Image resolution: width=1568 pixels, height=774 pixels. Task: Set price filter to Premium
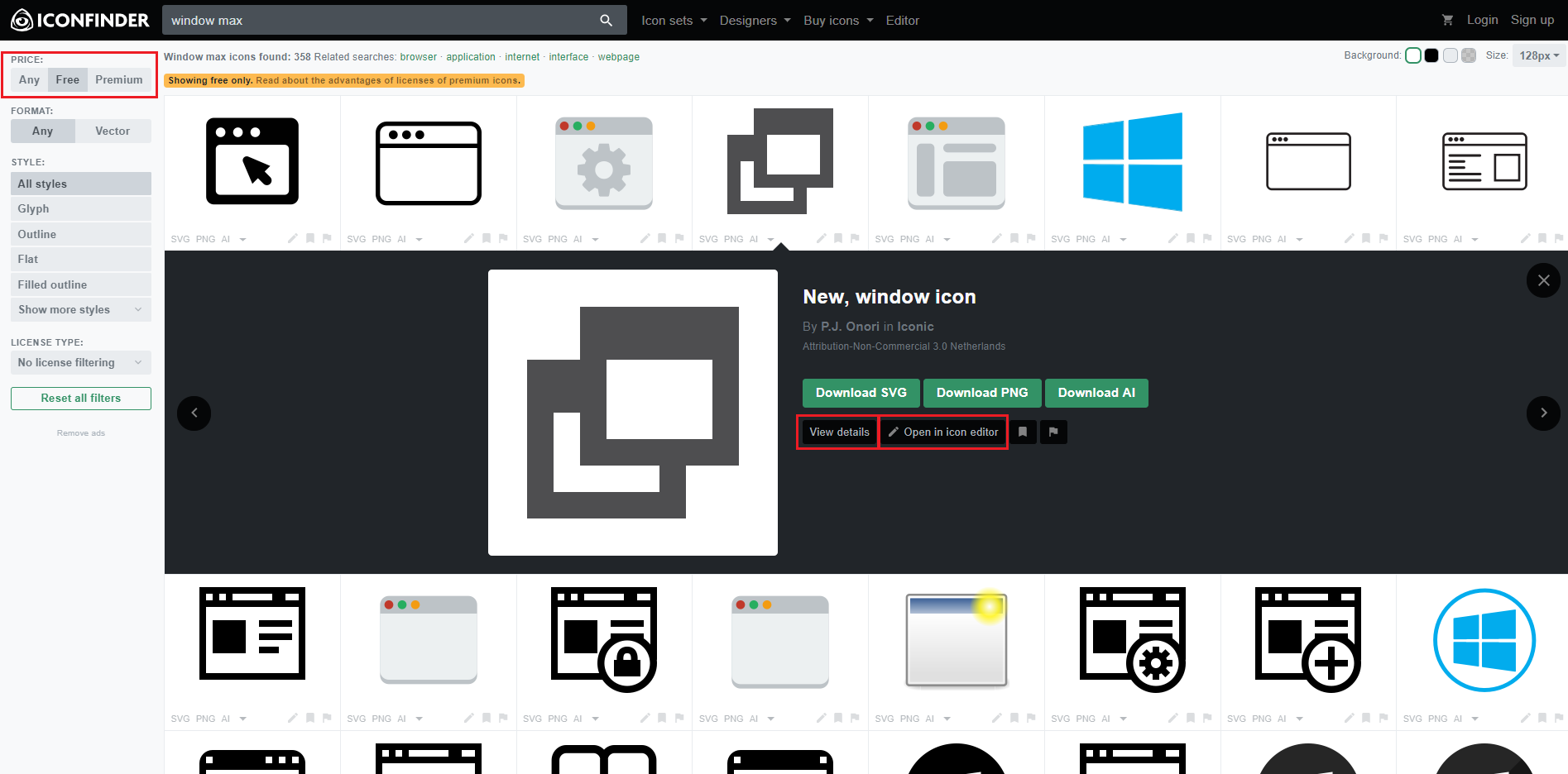pos(119,79)
